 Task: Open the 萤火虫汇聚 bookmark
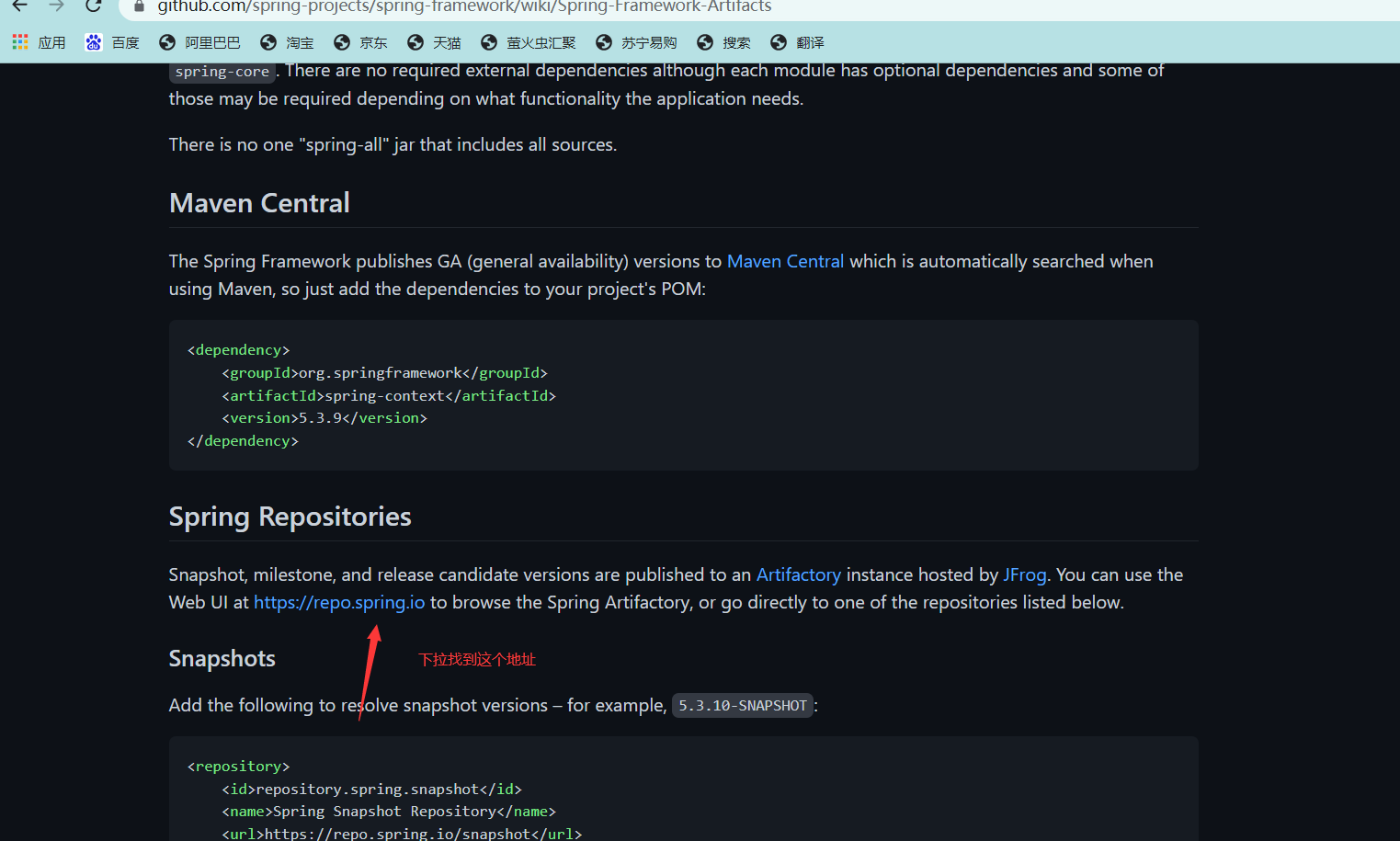click(529, 42)
